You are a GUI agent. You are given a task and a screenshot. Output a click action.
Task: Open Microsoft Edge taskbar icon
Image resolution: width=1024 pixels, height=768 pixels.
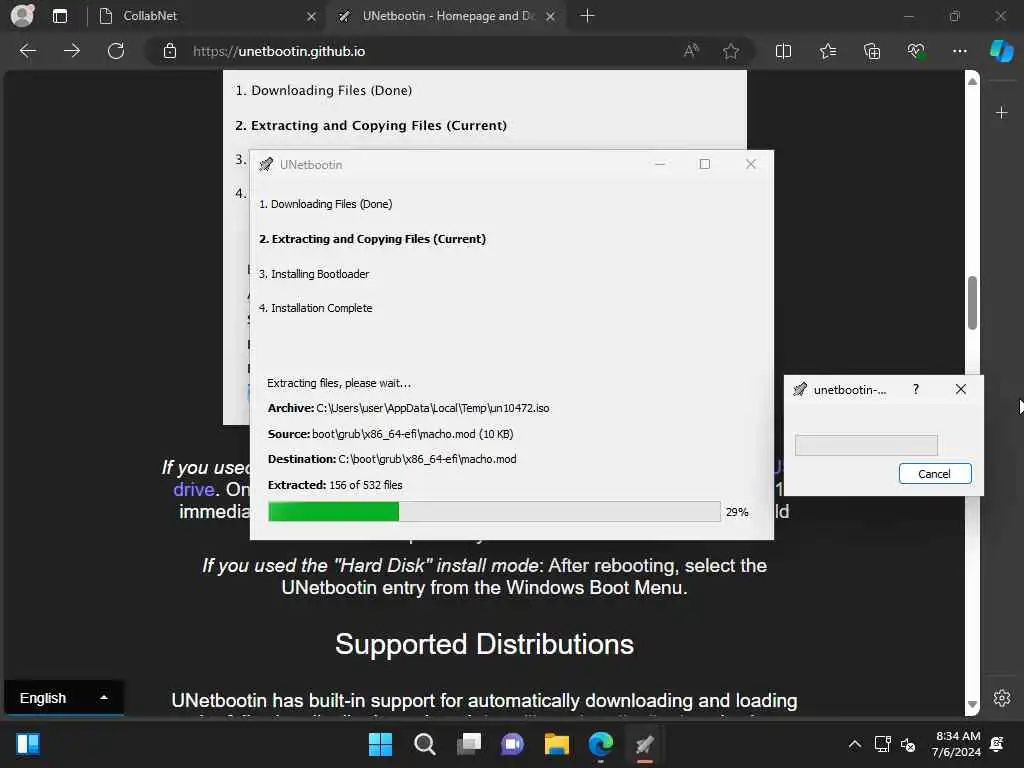[x=601, y=744]
